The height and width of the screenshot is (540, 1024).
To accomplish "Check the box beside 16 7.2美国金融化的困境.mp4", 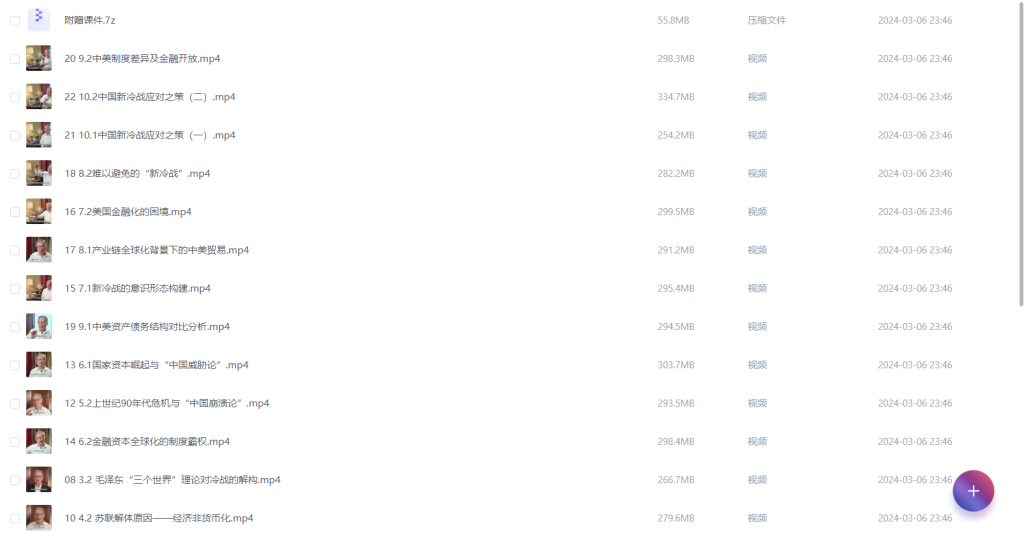I will click(x=15, y=212).
